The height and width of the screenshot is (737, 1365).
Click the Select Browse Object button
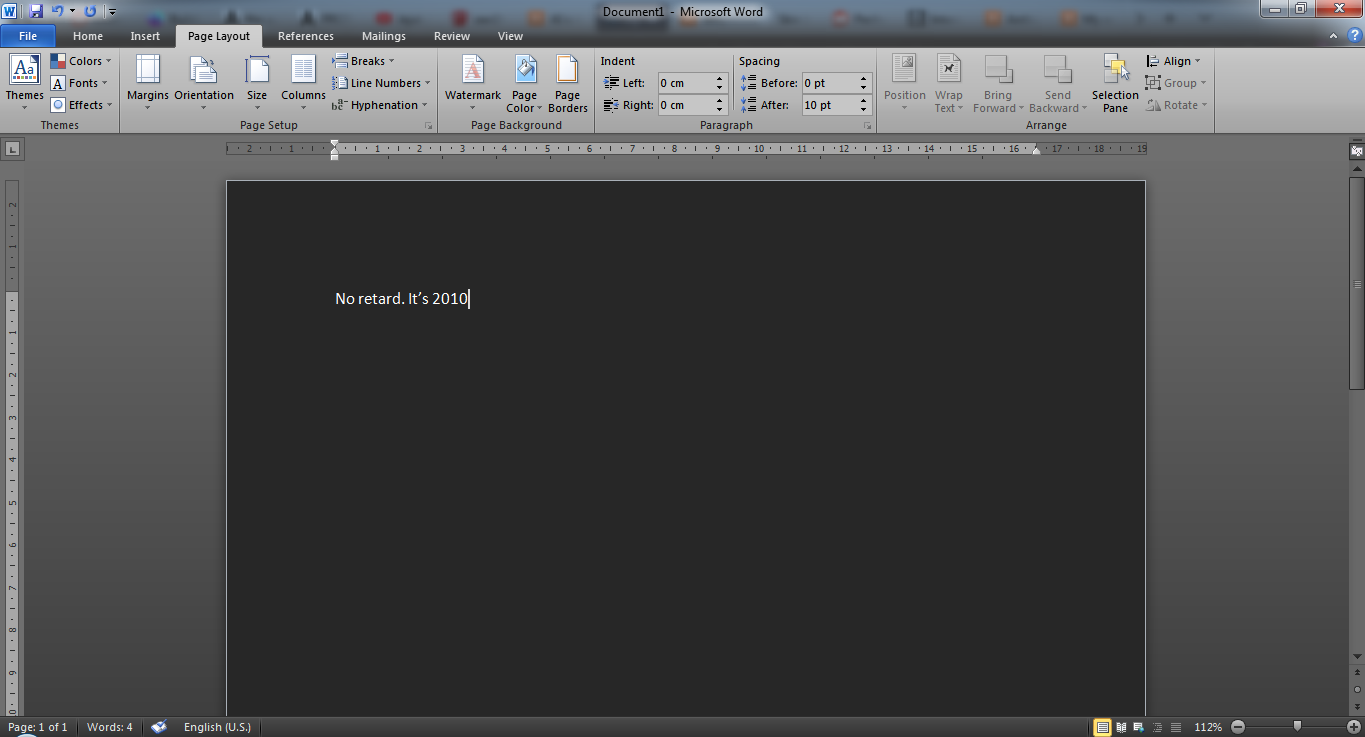pos(1356,690)
